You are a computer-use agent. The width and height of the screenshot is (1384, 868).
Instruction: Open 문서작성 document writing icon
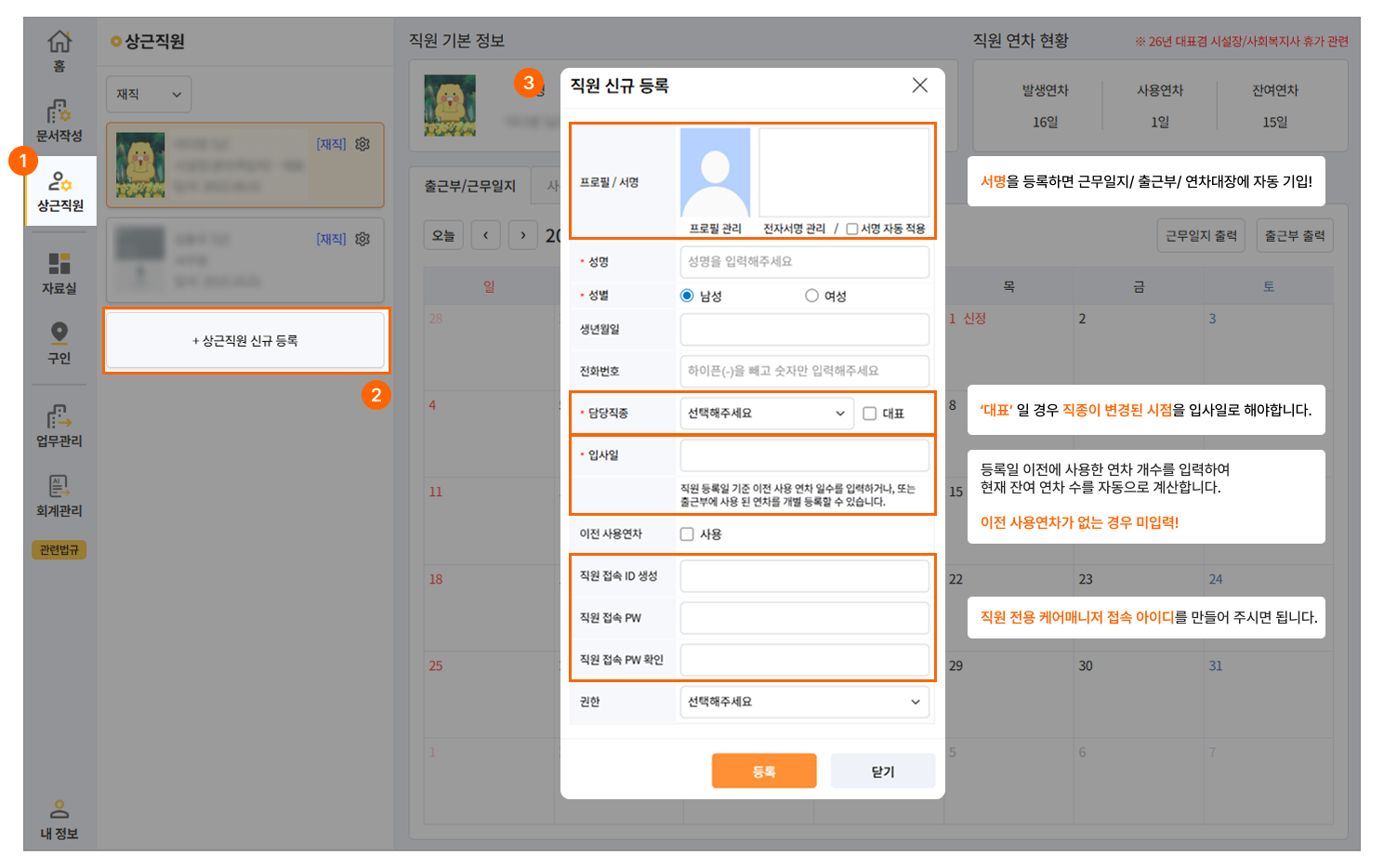(59, 112)
